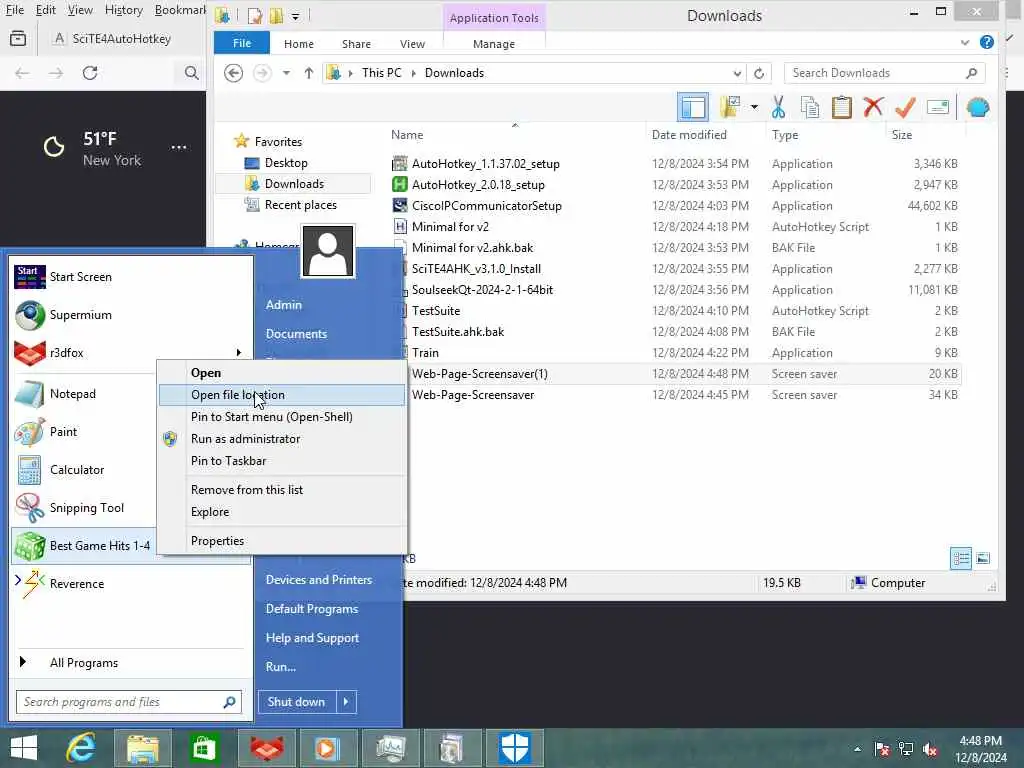
Task: Open Windows Store from the taskbar
Action: tap(204, 748)
